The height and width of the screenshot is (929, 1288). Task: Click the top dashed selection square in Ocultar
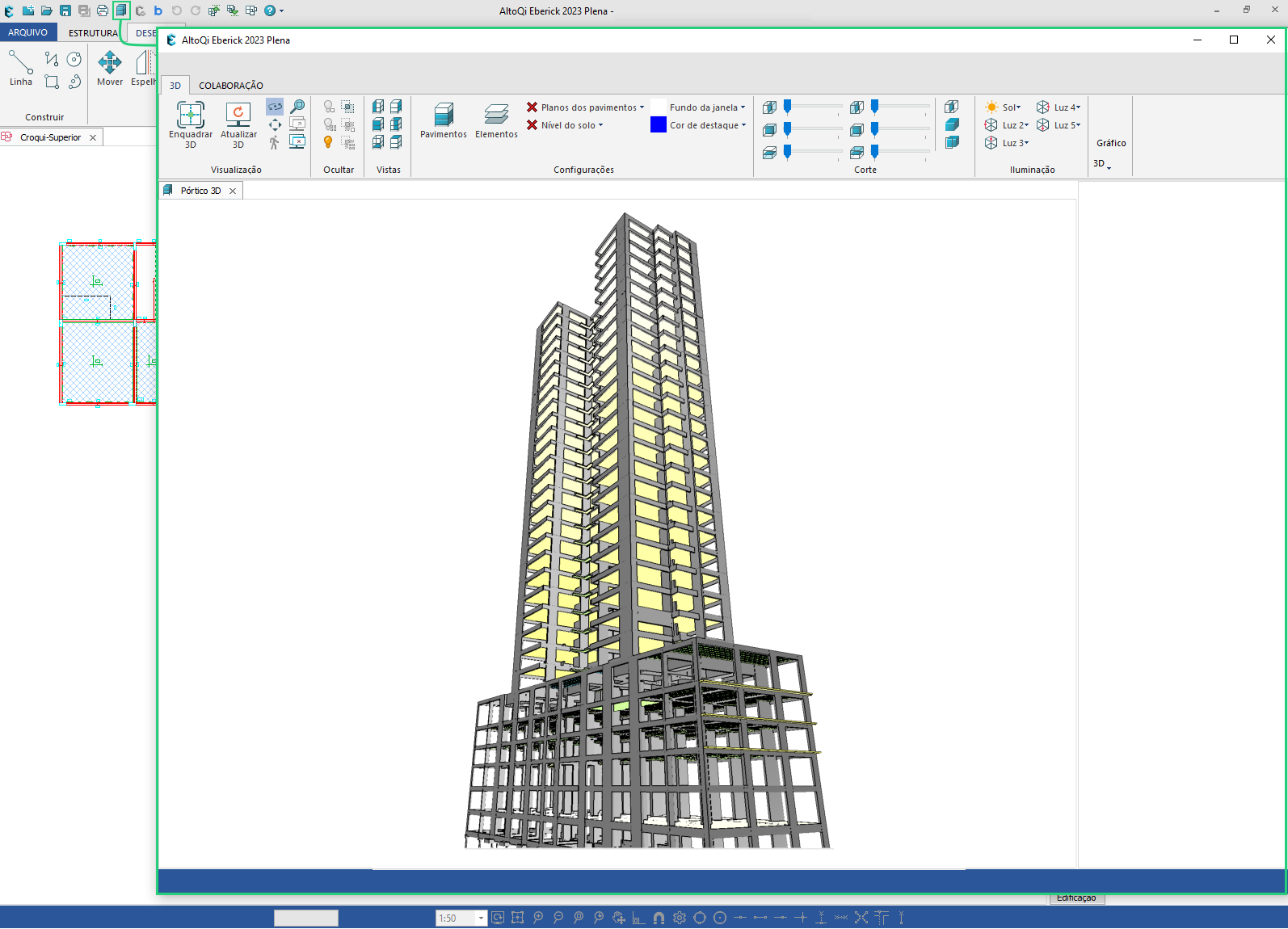click(x=347, y=107)
